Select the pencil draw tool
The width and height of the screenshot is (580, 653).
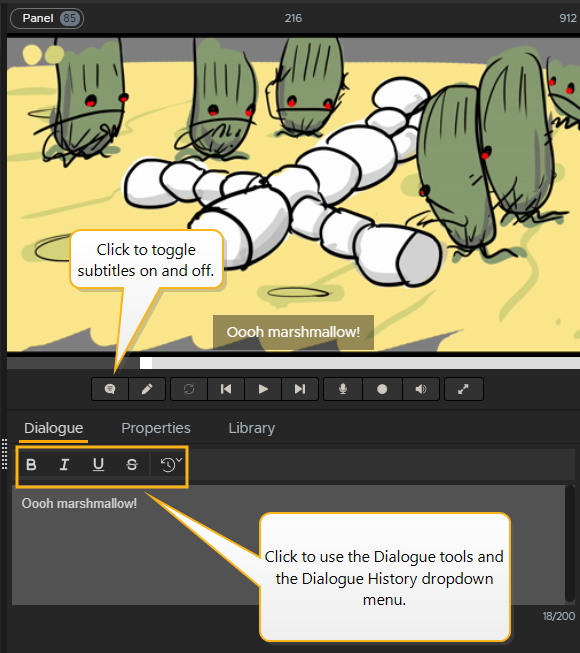147,389
